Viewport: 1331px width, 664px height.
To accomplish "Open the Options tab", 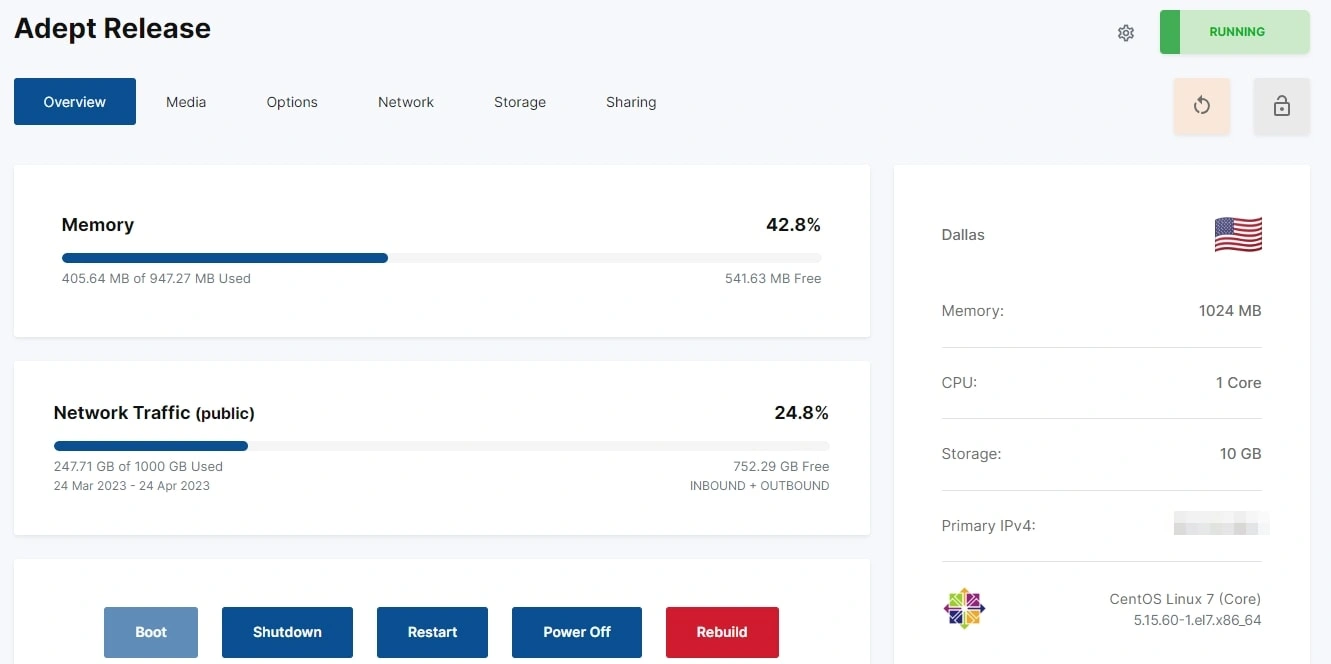I will click(292, 102).
